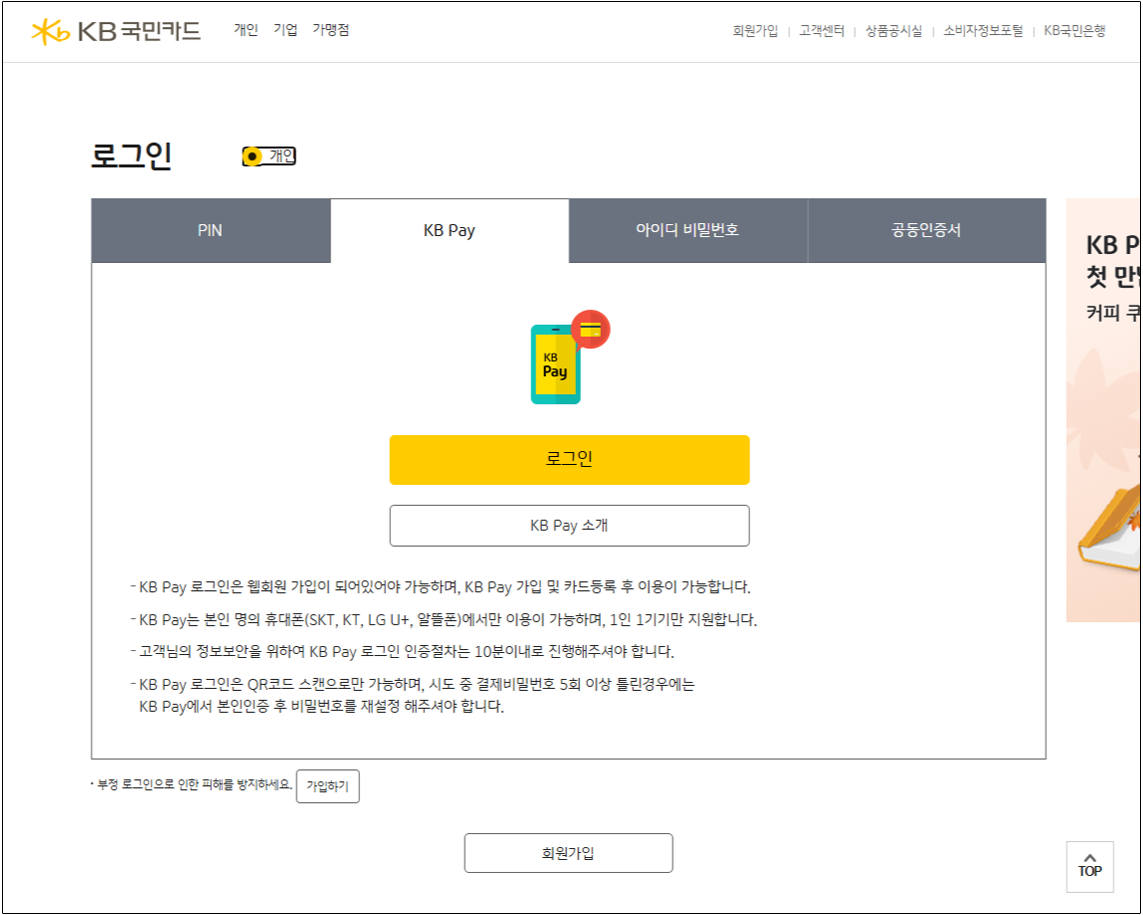Open the 개인 menu in header

click(x=246, y=30)
